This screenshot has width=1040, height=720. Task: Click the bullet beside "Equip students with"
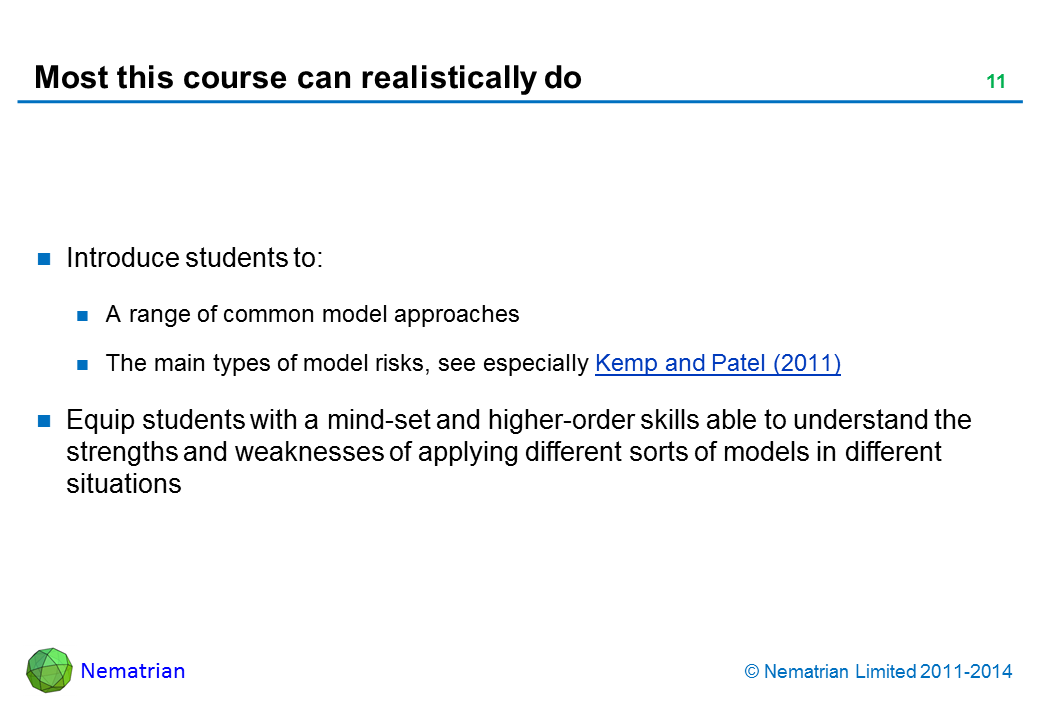click(44, 420)
